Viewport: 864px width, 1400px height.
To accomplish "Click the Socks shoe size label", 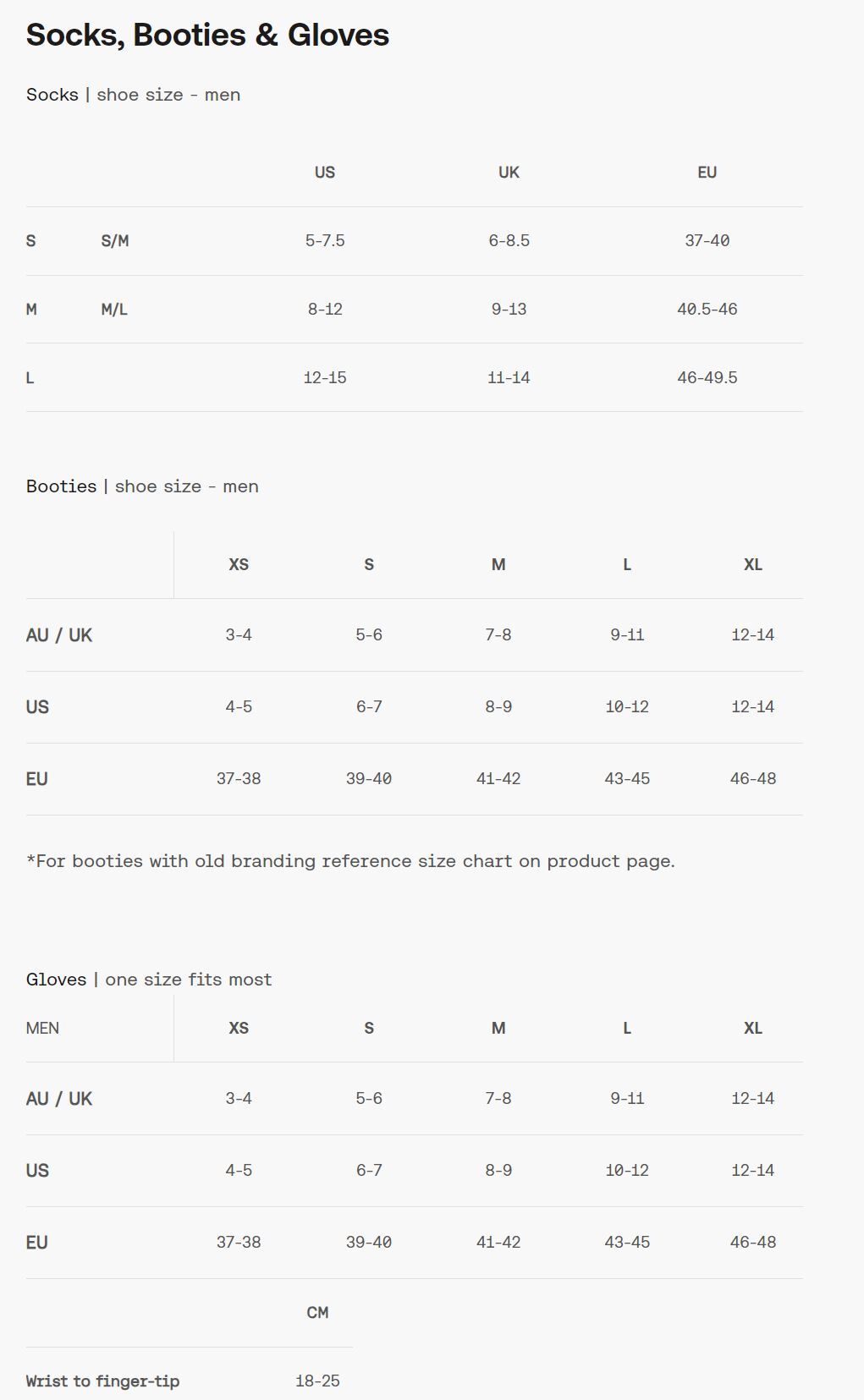I will [133, 95].
